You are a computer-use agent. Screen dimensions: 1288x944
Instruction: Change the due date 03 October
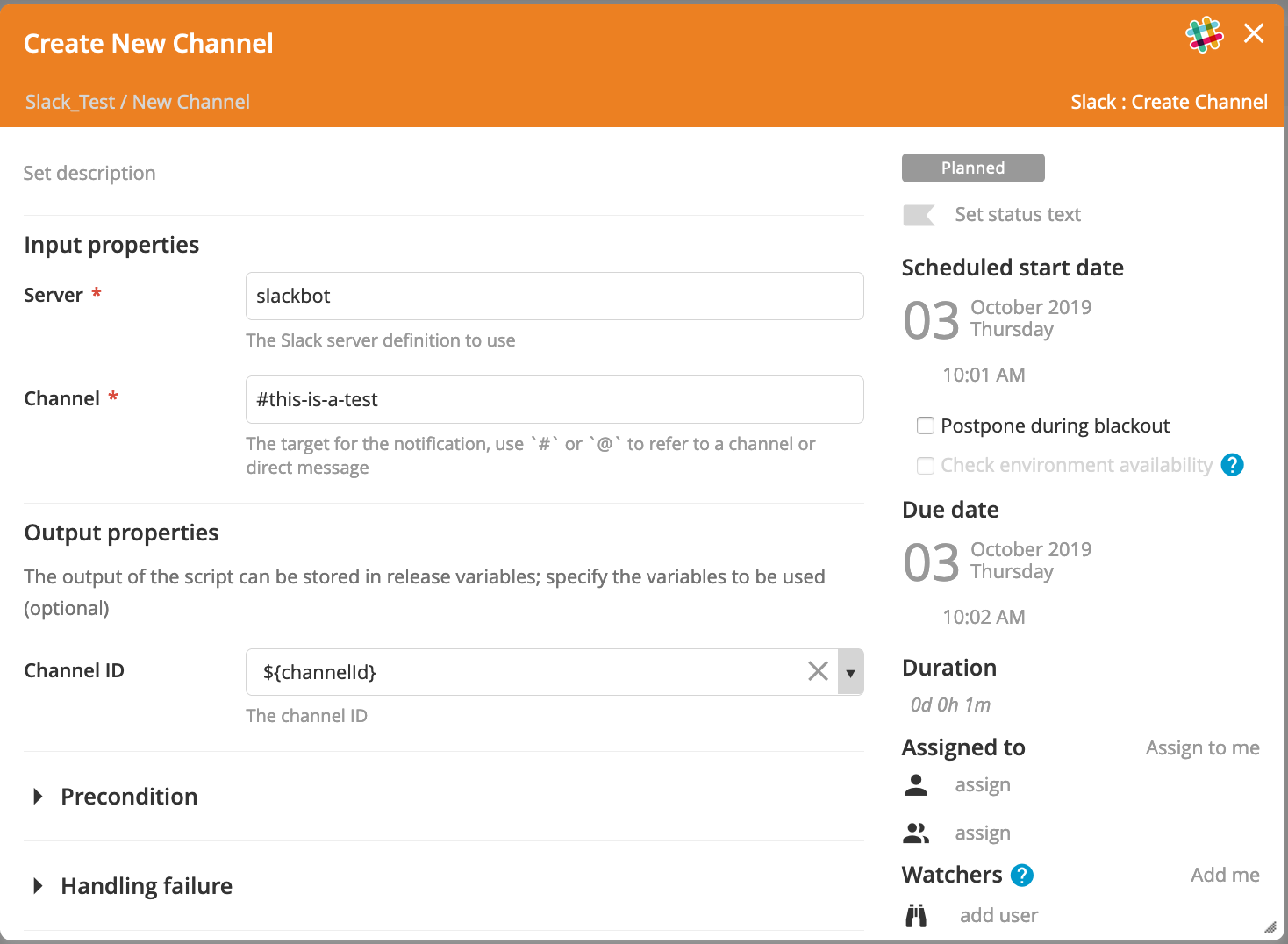[998, 561]
